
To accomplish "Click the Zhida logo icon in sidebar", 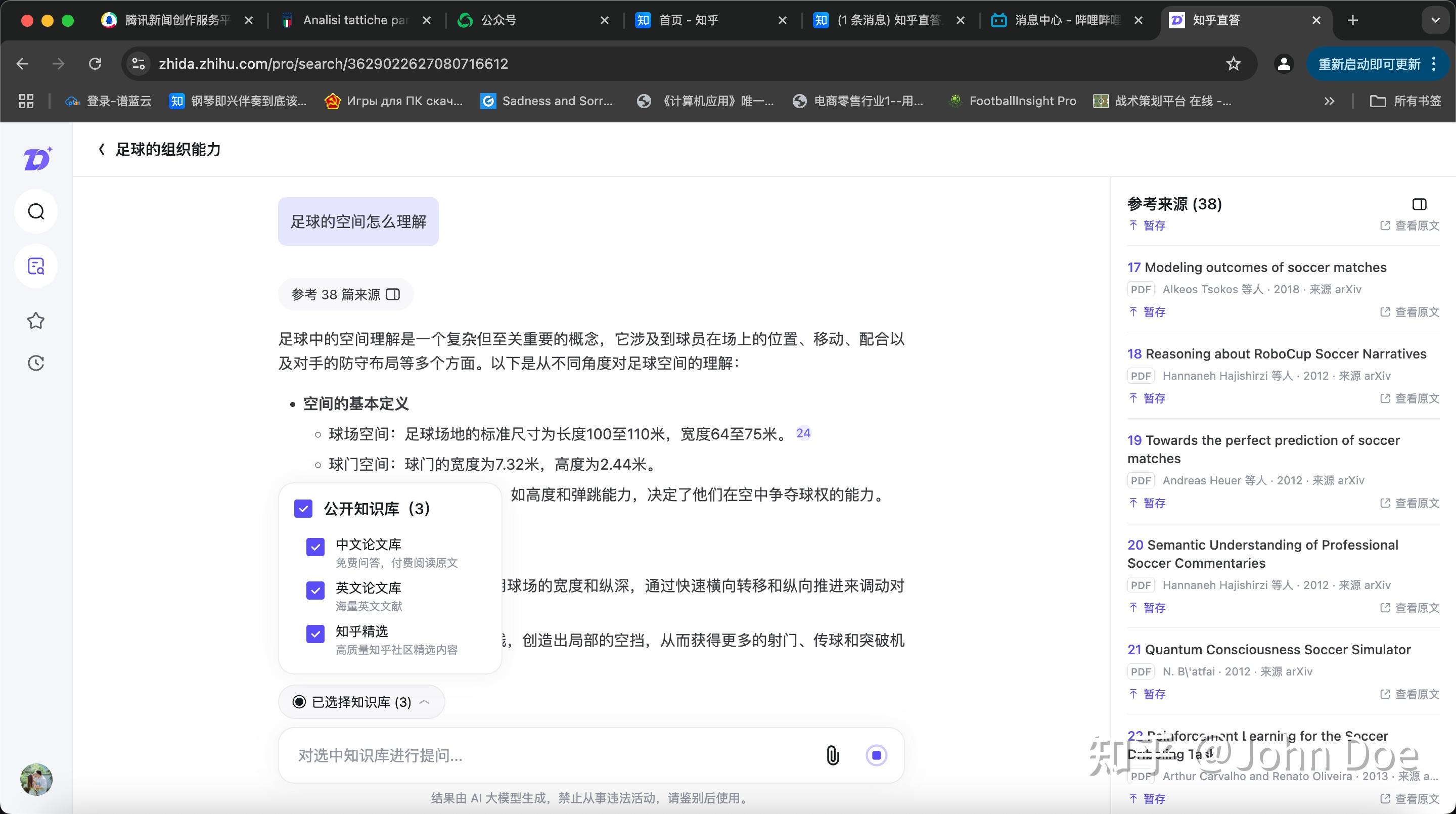I will [37, 159].
